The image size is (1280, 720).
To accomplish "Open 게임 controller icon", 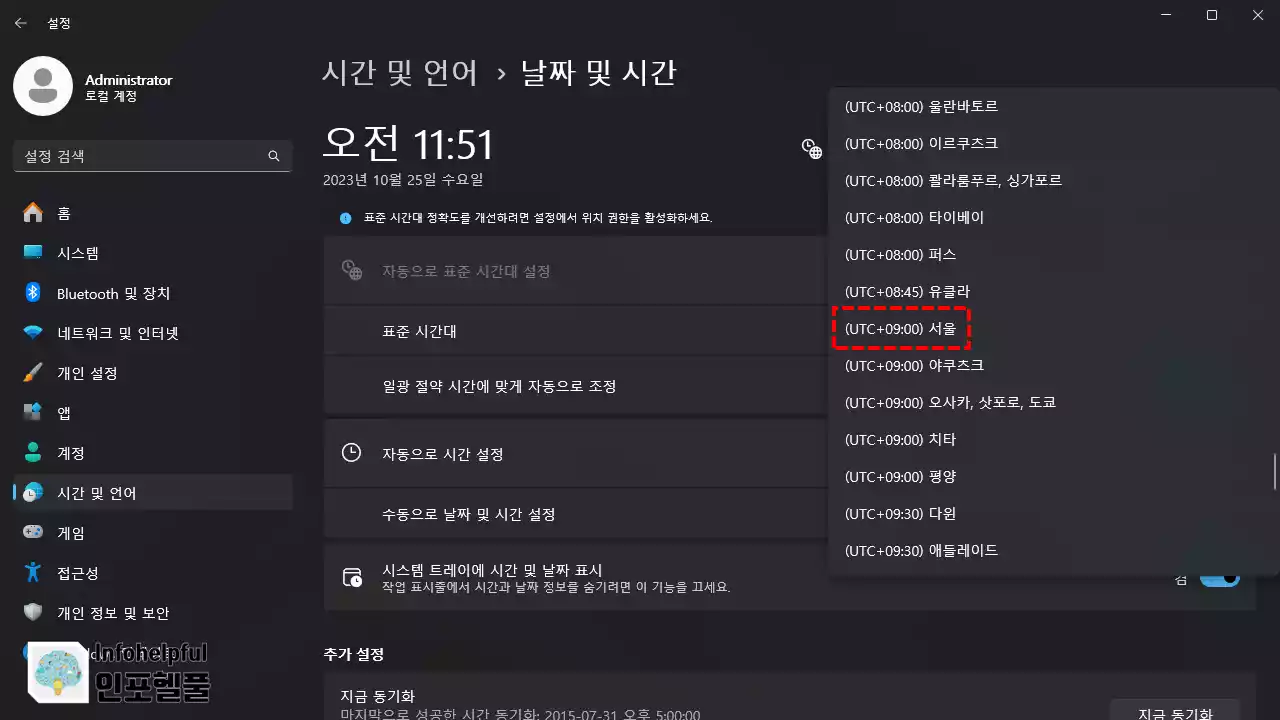I will pyautogui.click(x=33, y=533).
